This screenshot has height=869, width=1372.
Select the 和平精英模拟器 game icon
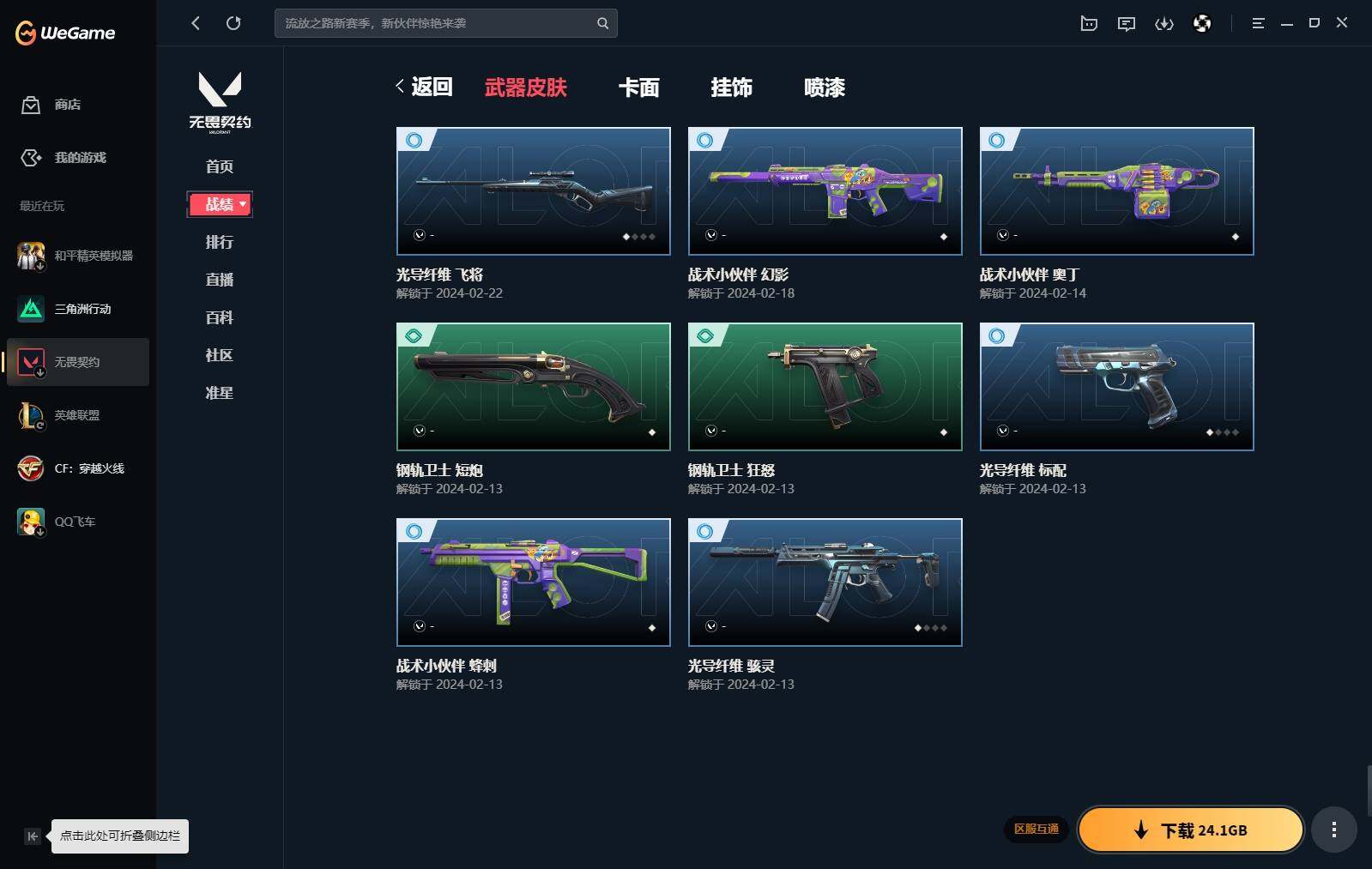[x=31, y=256]
